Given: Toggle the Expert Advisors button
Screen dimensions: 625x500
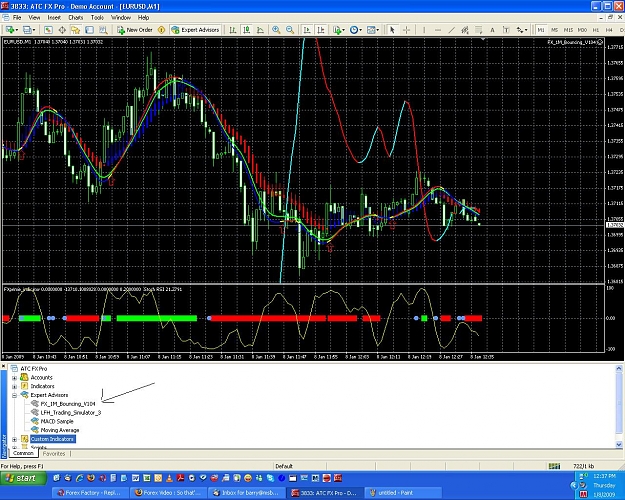Looking at the screenshot, I should coord(195,30).
